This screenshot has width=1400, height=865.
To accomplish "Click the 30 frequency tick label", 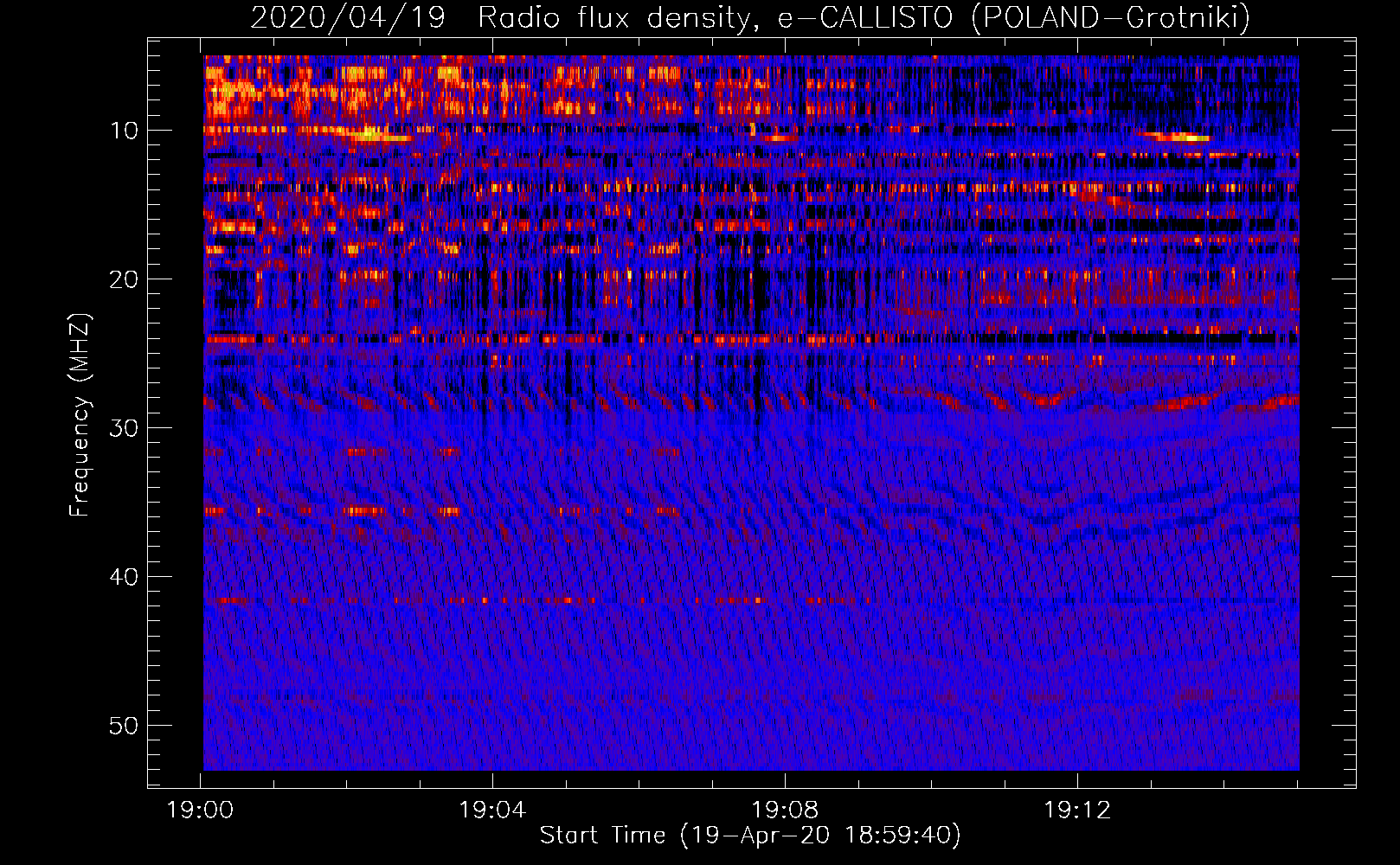I will coord(124,428).
